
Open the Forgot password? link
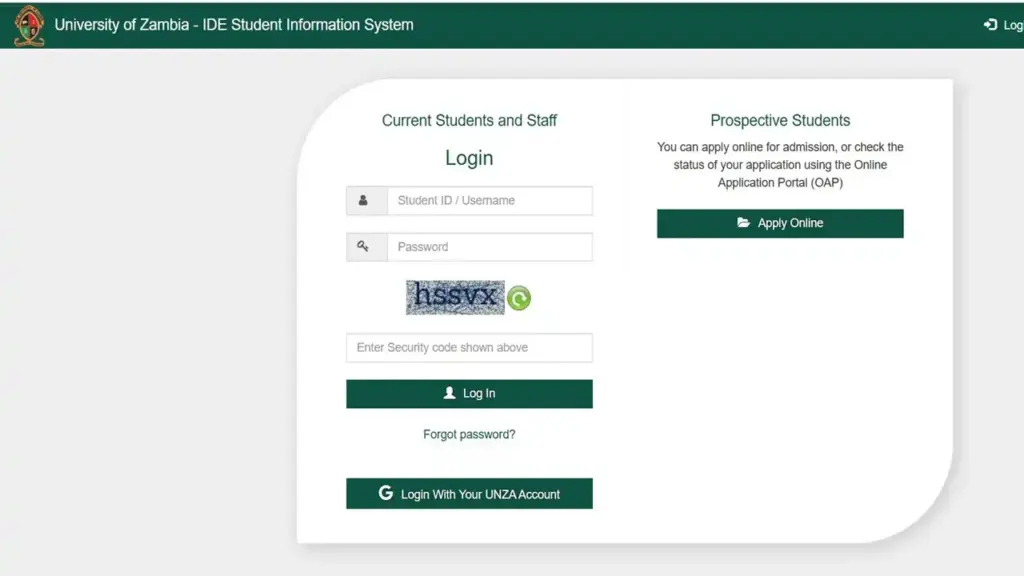click(x=470, y=434)
